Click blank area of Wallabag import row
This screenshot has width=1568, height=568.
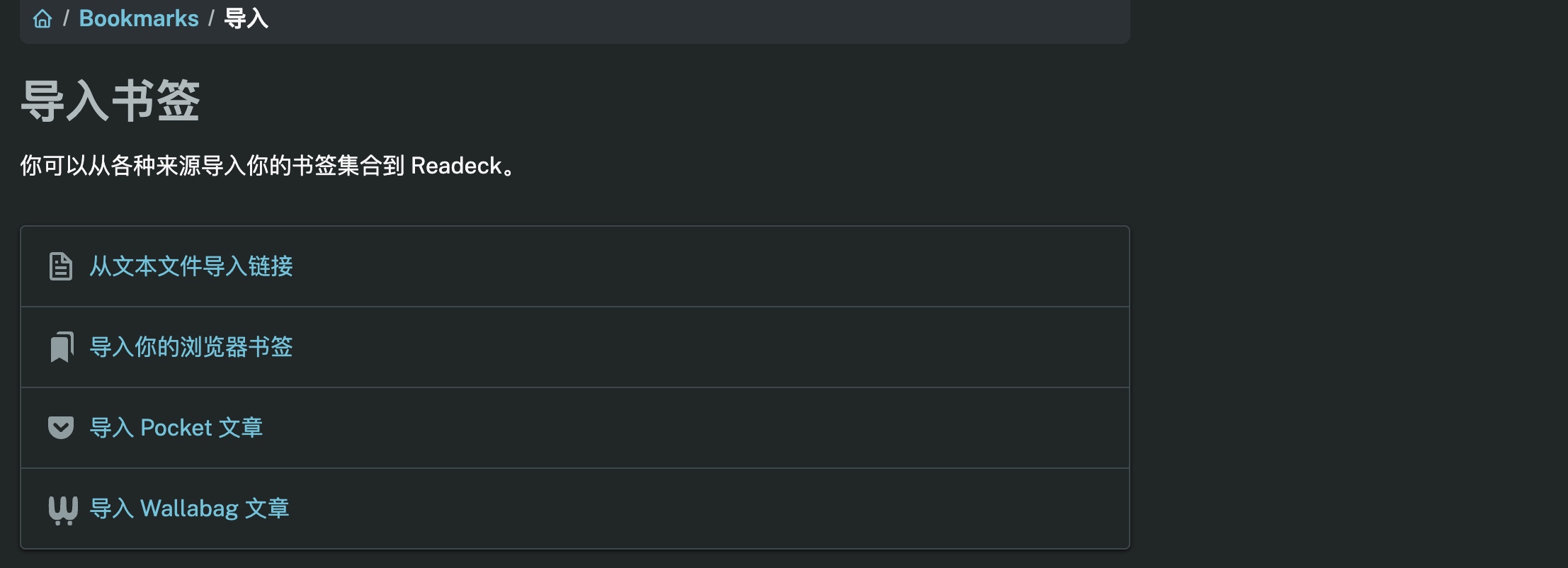708,509
